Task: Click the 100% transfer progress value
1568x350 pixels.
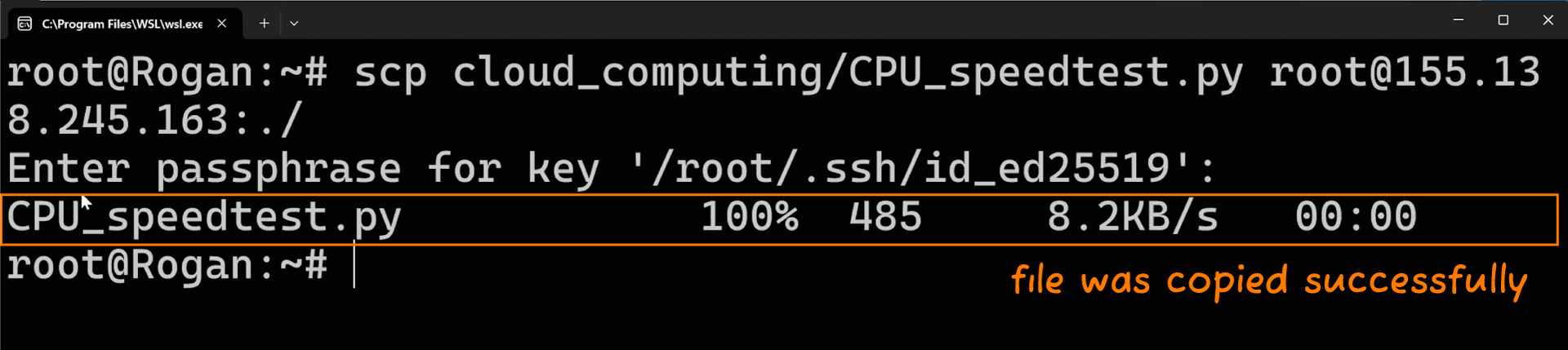Action: 749,217
